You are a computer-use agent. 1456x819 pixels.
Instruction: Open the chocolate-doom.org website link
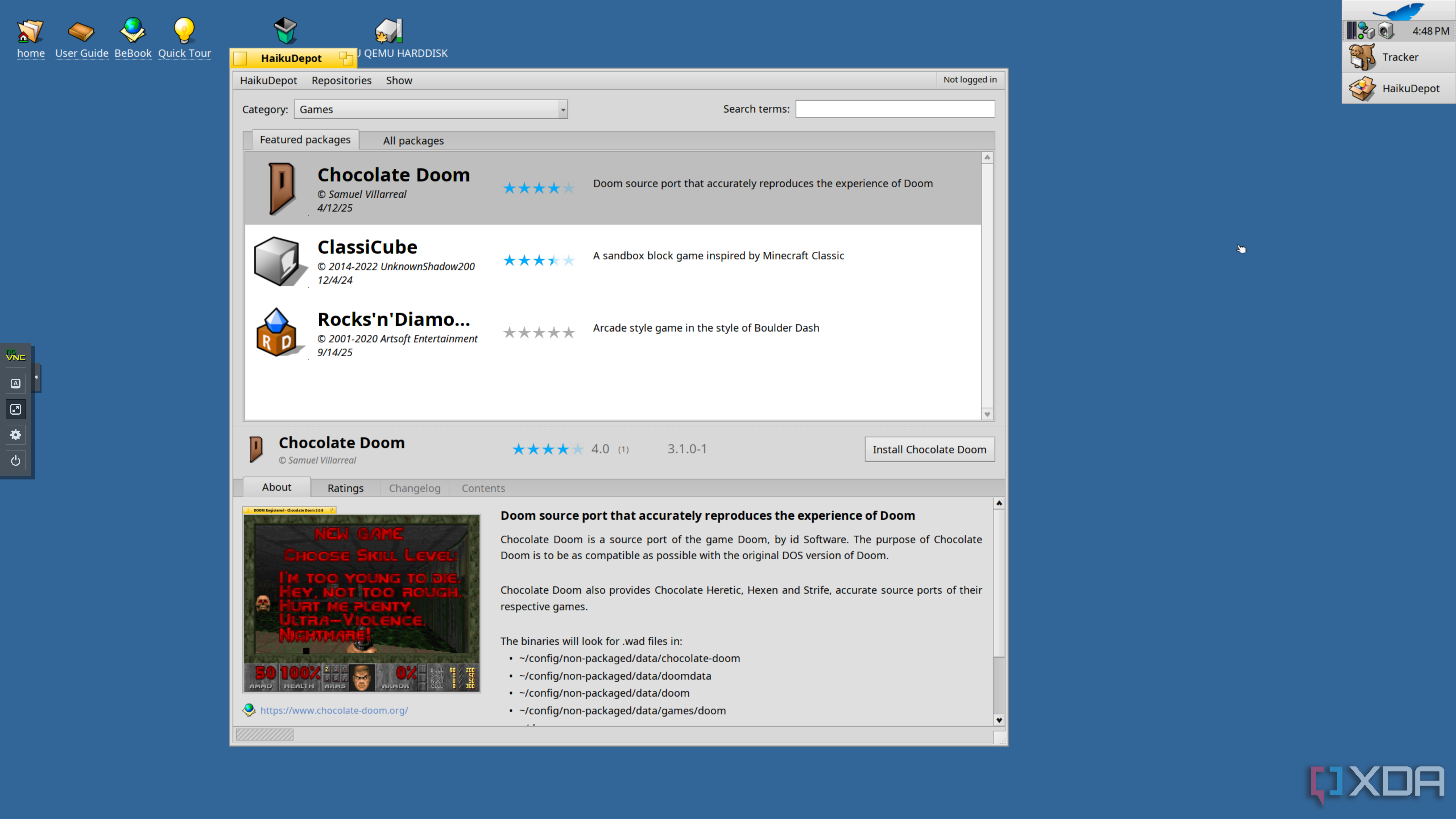click(x=334, y=710)
